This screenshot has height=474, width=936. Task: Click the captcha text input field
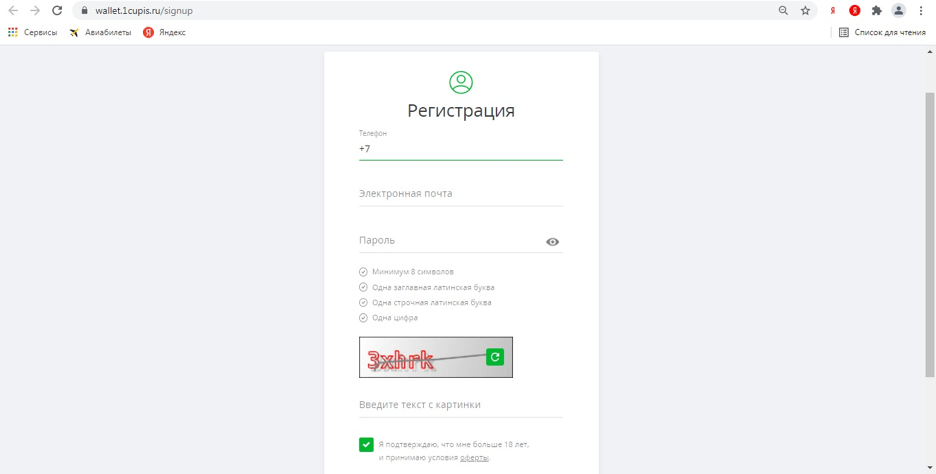[x=460, y=405]
